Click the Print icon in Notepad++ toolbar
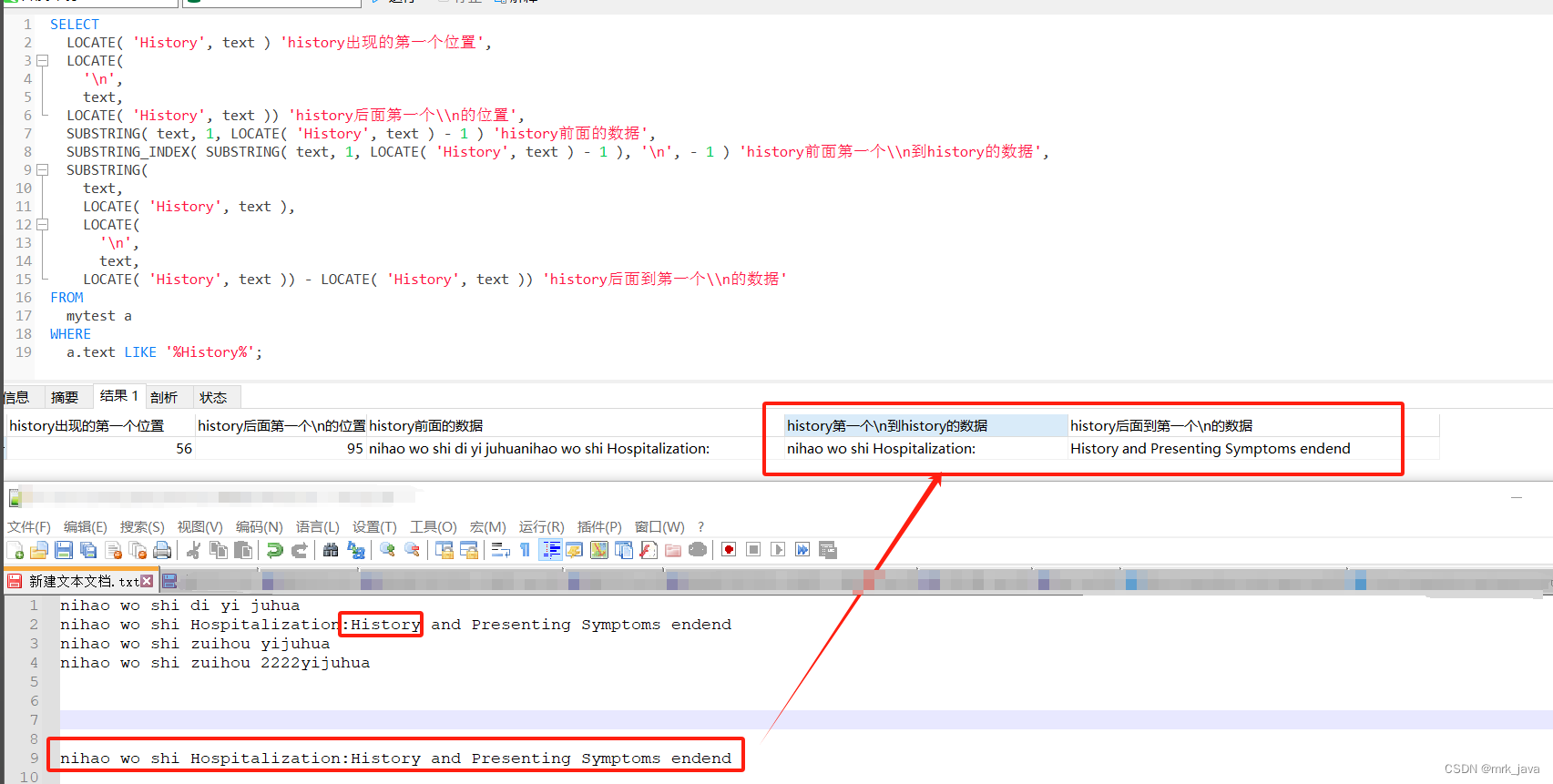This screenshot has width=1553, height=784. pos(162,550)
